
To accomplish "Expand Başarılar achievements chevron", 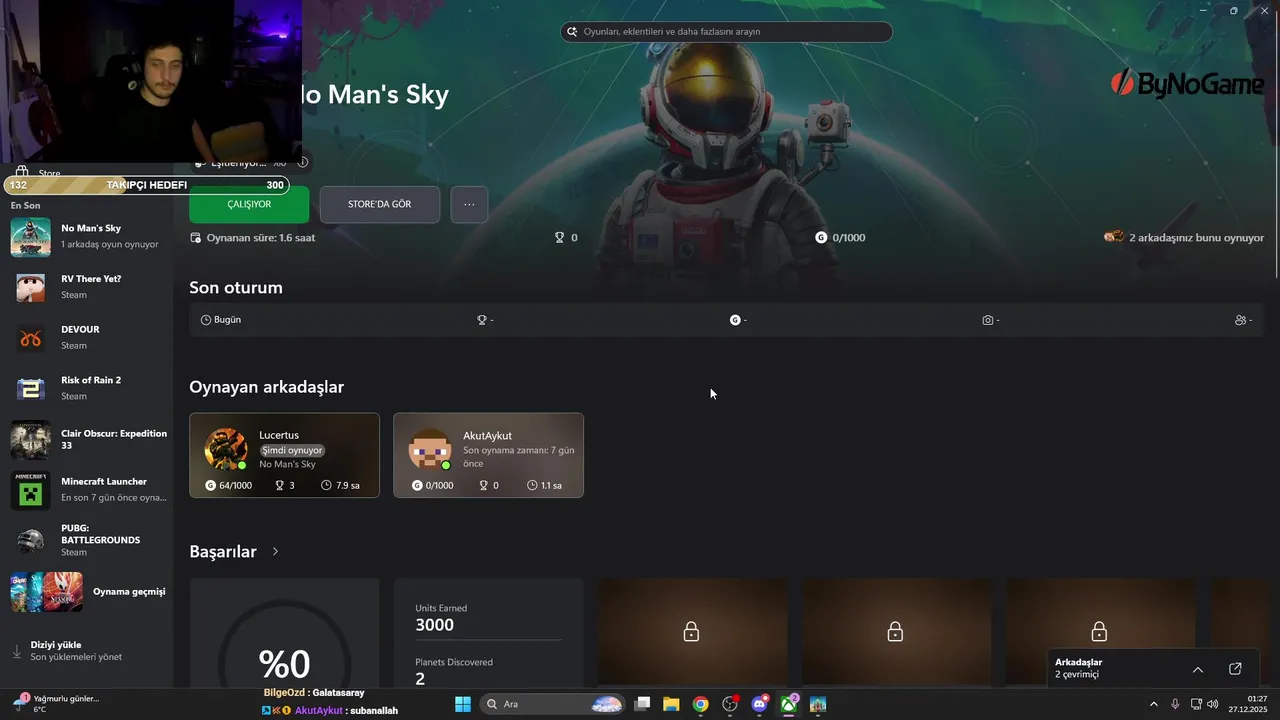I will pos(275,552).
